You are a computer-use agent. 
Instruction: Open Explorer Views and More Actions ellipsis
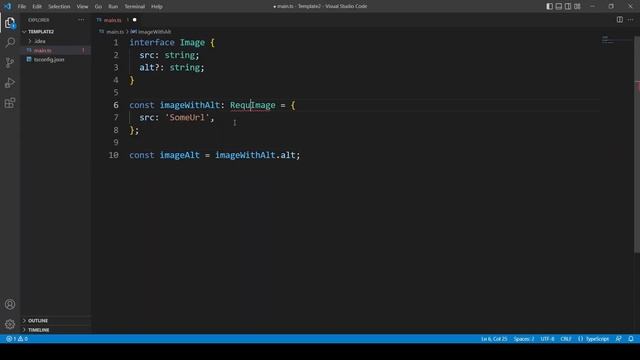(81, 20)
